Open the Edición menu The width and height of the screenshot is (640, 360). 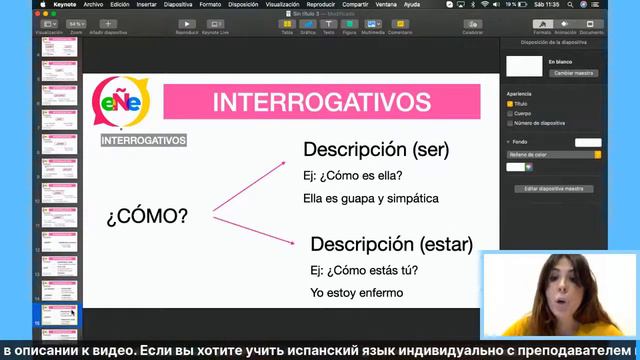120,4
